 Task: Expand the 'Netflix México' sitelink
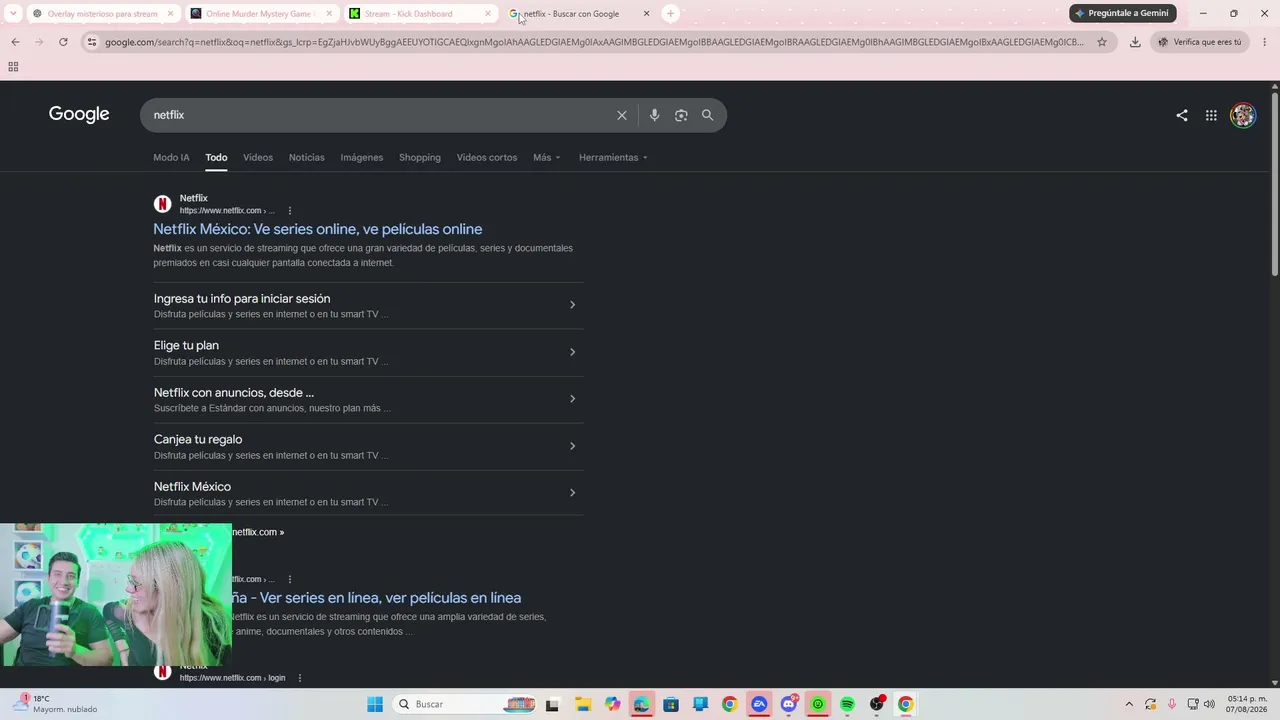[369, 493]
